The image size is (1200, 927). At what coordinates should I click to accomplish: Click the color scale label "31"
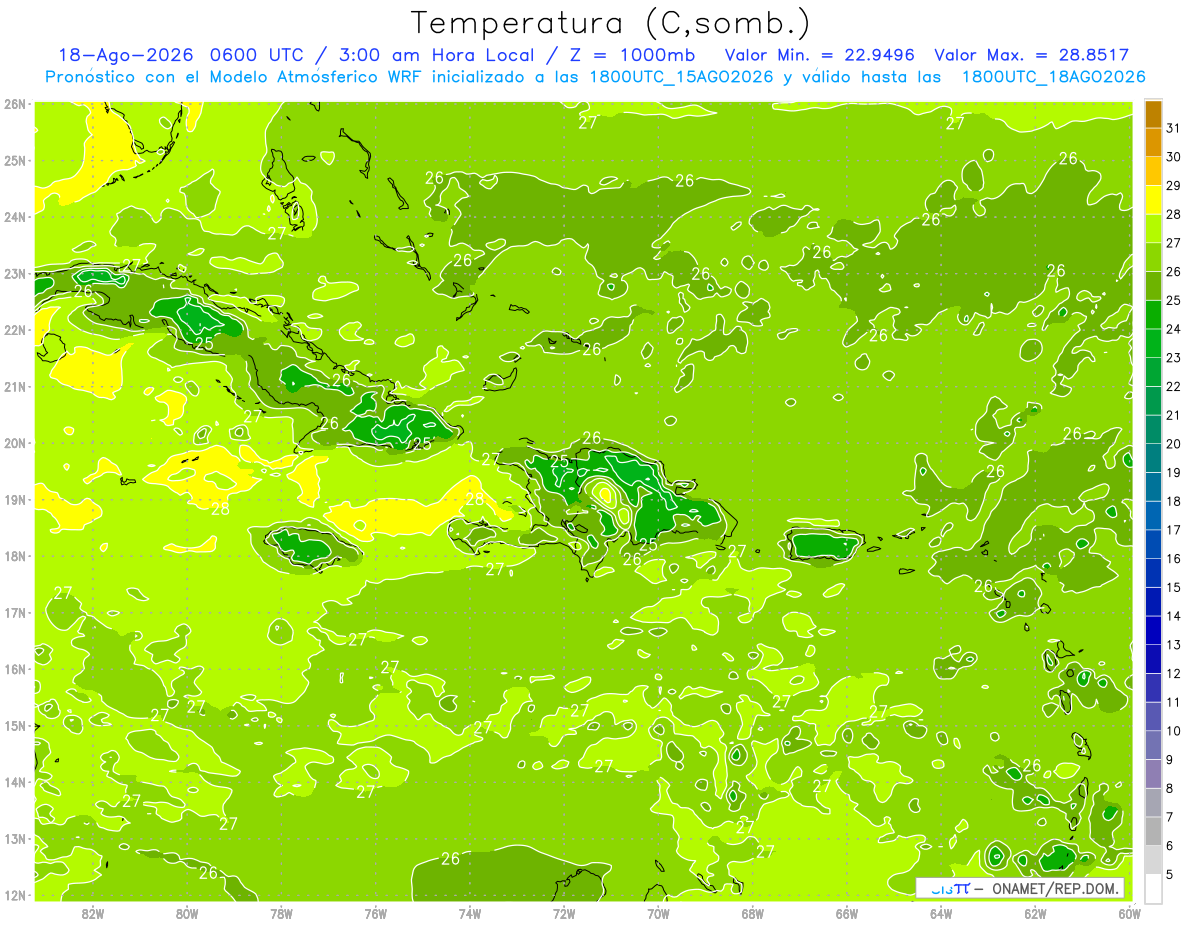click(x=1173, y=128)
